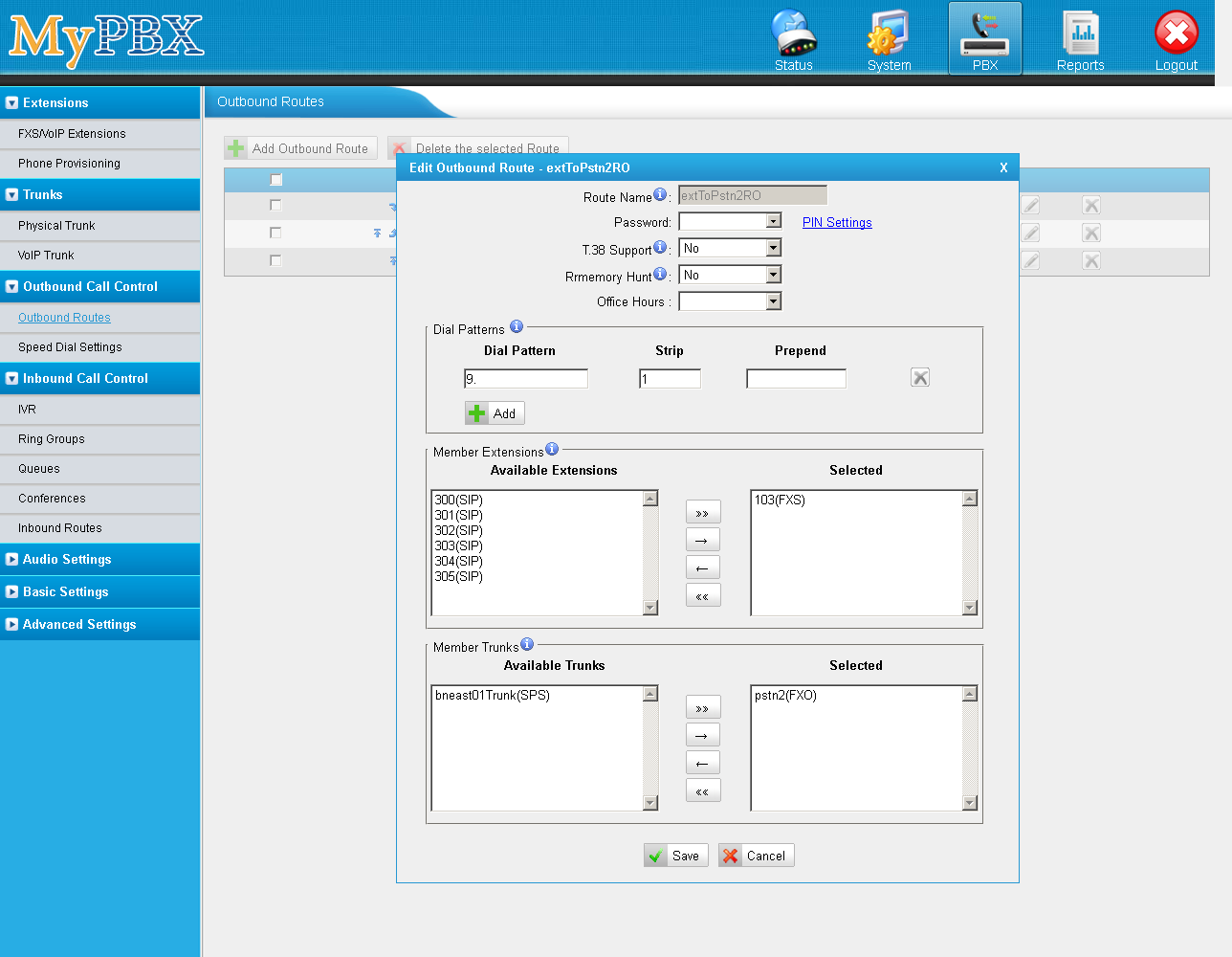Open the Status page icon
Viewport: 1232px width, 957px height.
point(794,38)
